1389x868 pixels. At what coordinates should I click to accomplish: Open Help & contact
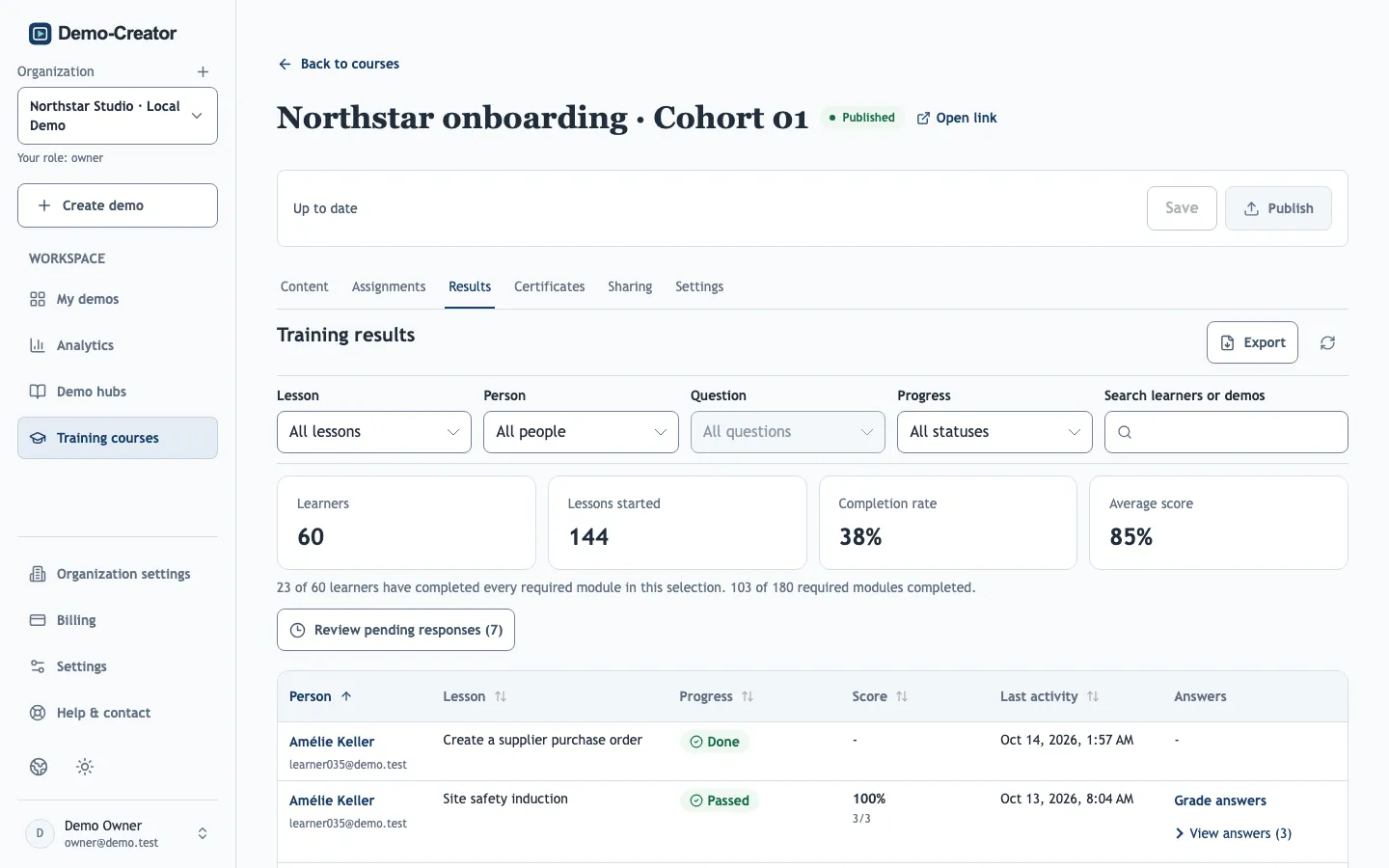(x=118, y=713)
